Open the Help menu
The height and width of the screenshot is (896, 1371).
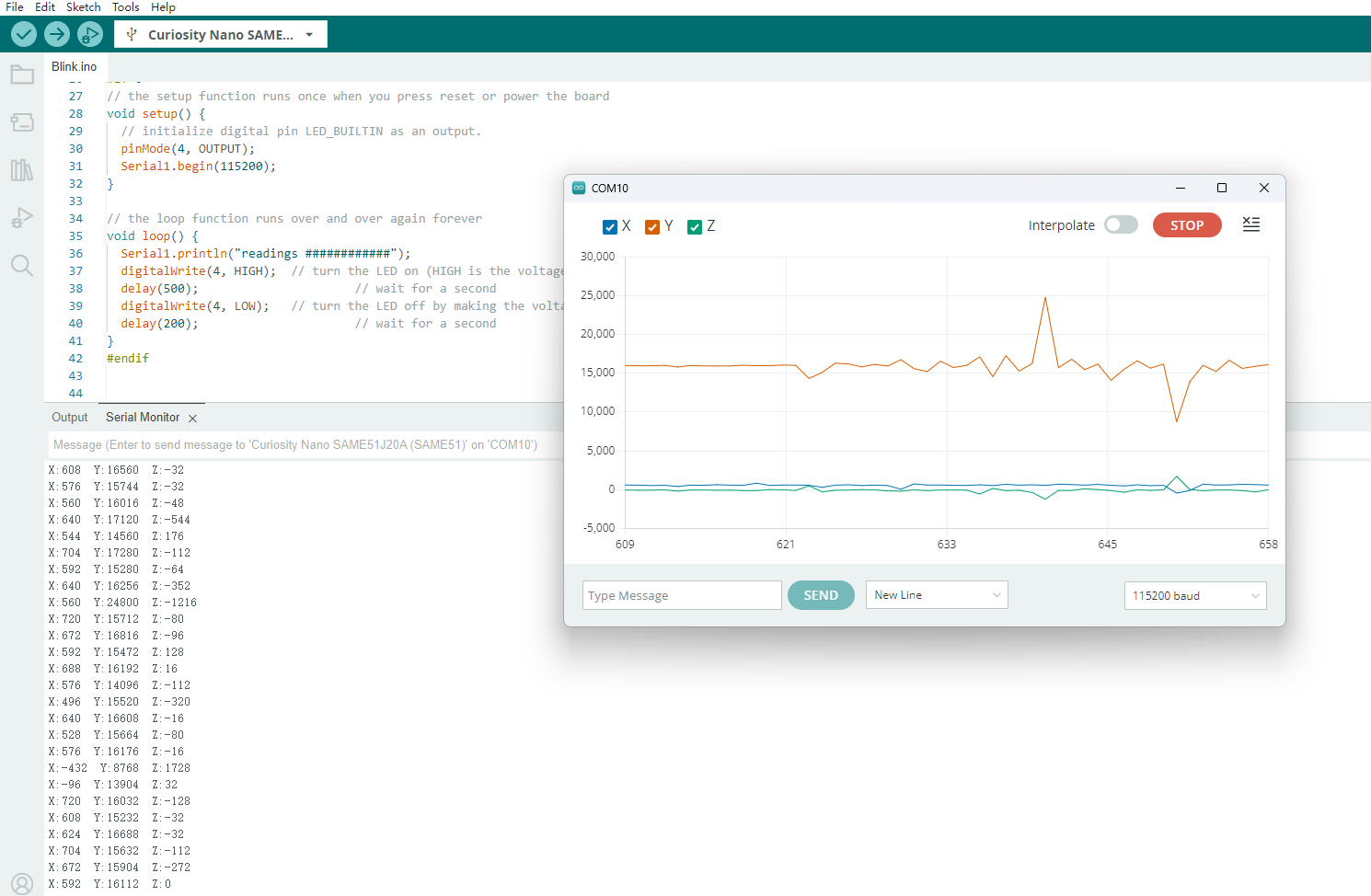point(163,7)
